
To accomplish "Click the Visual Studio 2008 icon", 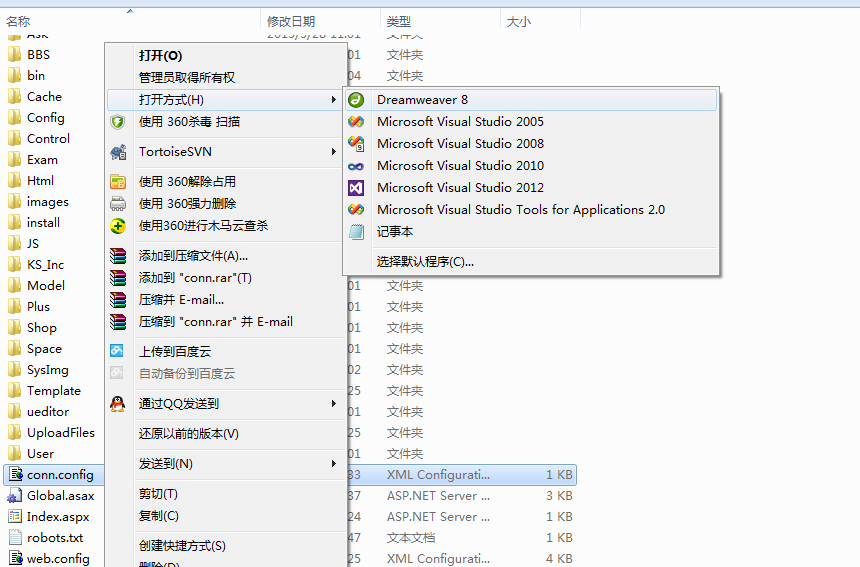I will [356, 144].
